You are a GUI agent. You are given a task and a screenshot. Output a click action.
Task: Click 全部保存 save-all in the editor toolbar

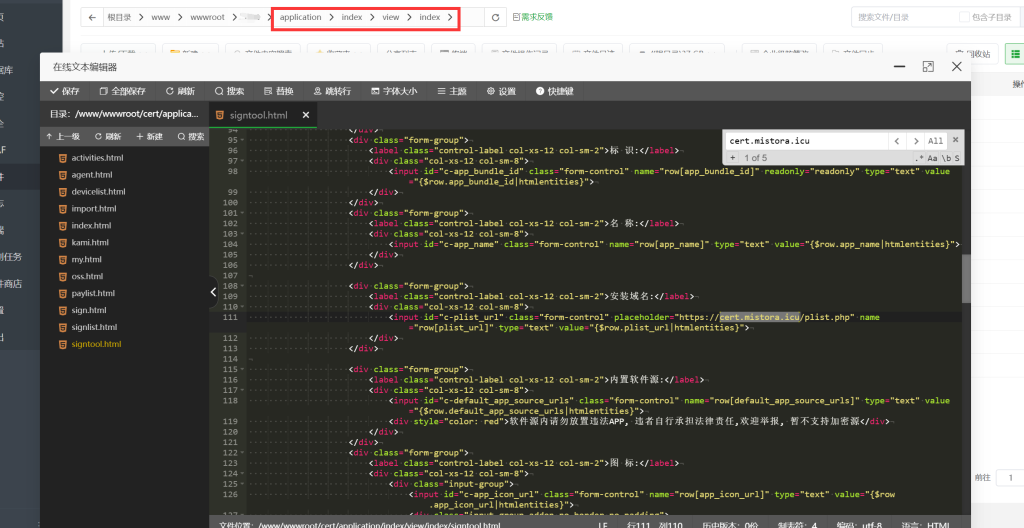click(122, 91)
